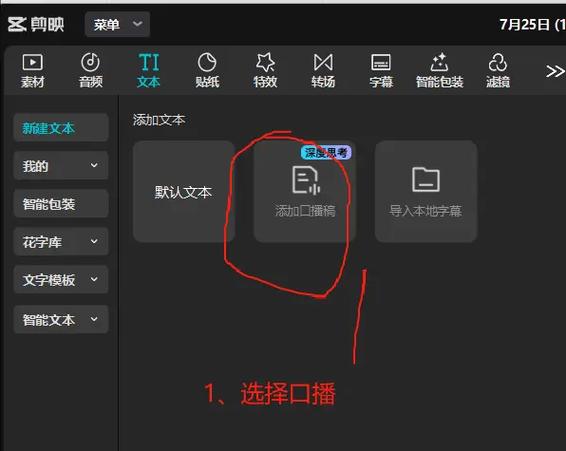566x451 pixels.
Task: Open the 音频 audio panel
Action: coord(91,71)
